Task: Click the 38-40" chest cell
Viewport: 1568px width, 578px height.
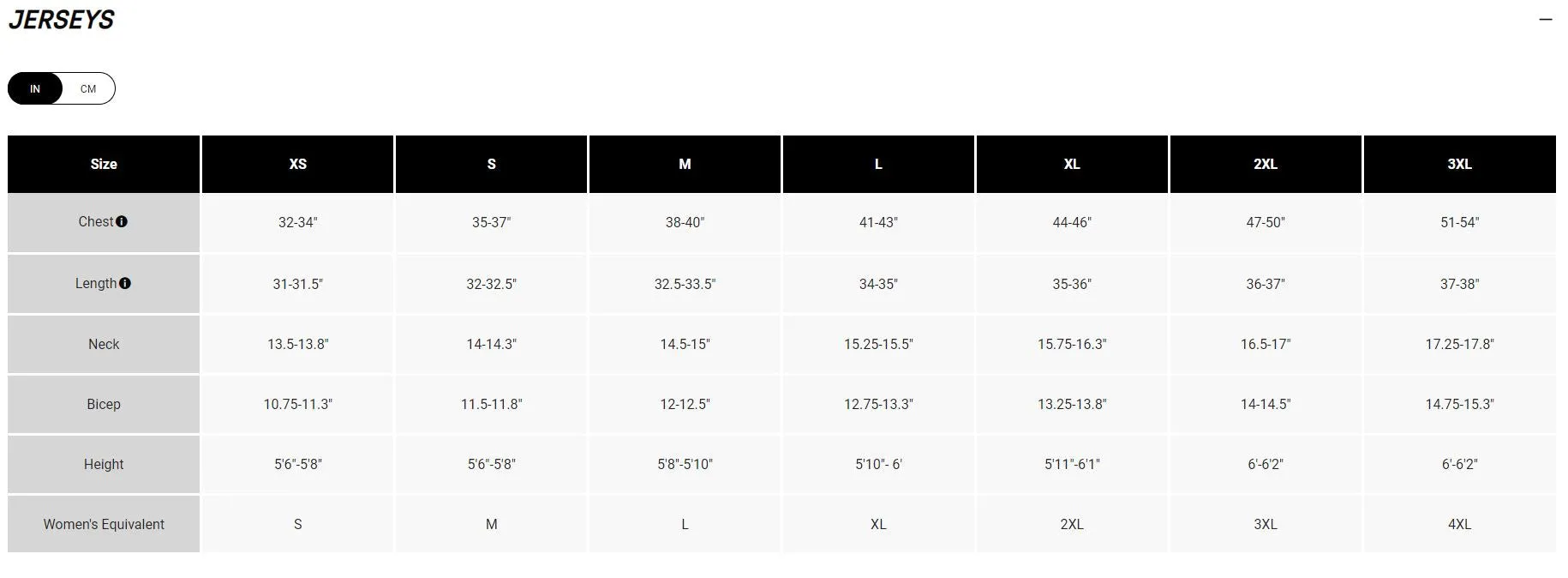Action: [x=685, y=222]
